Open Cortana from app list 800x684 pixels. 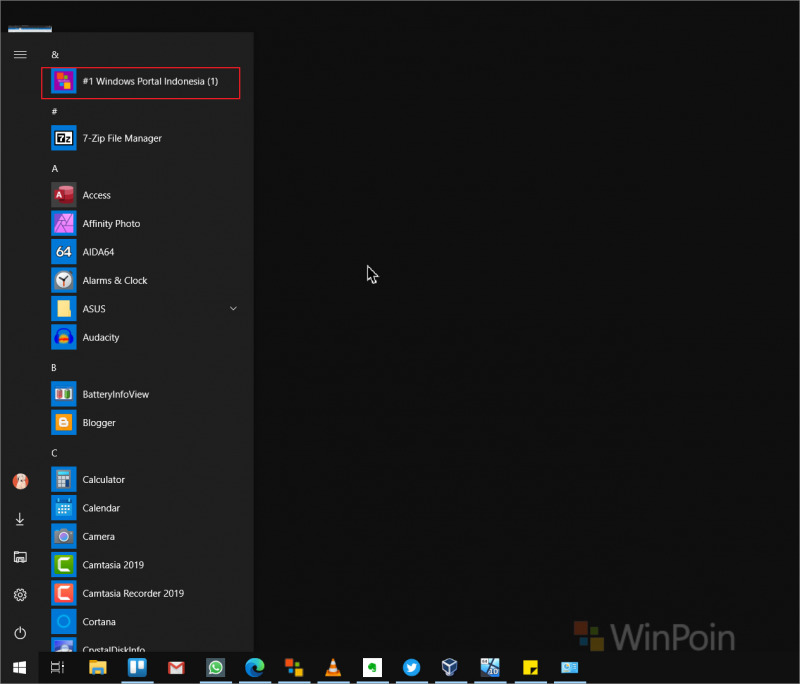pos(144,622)
